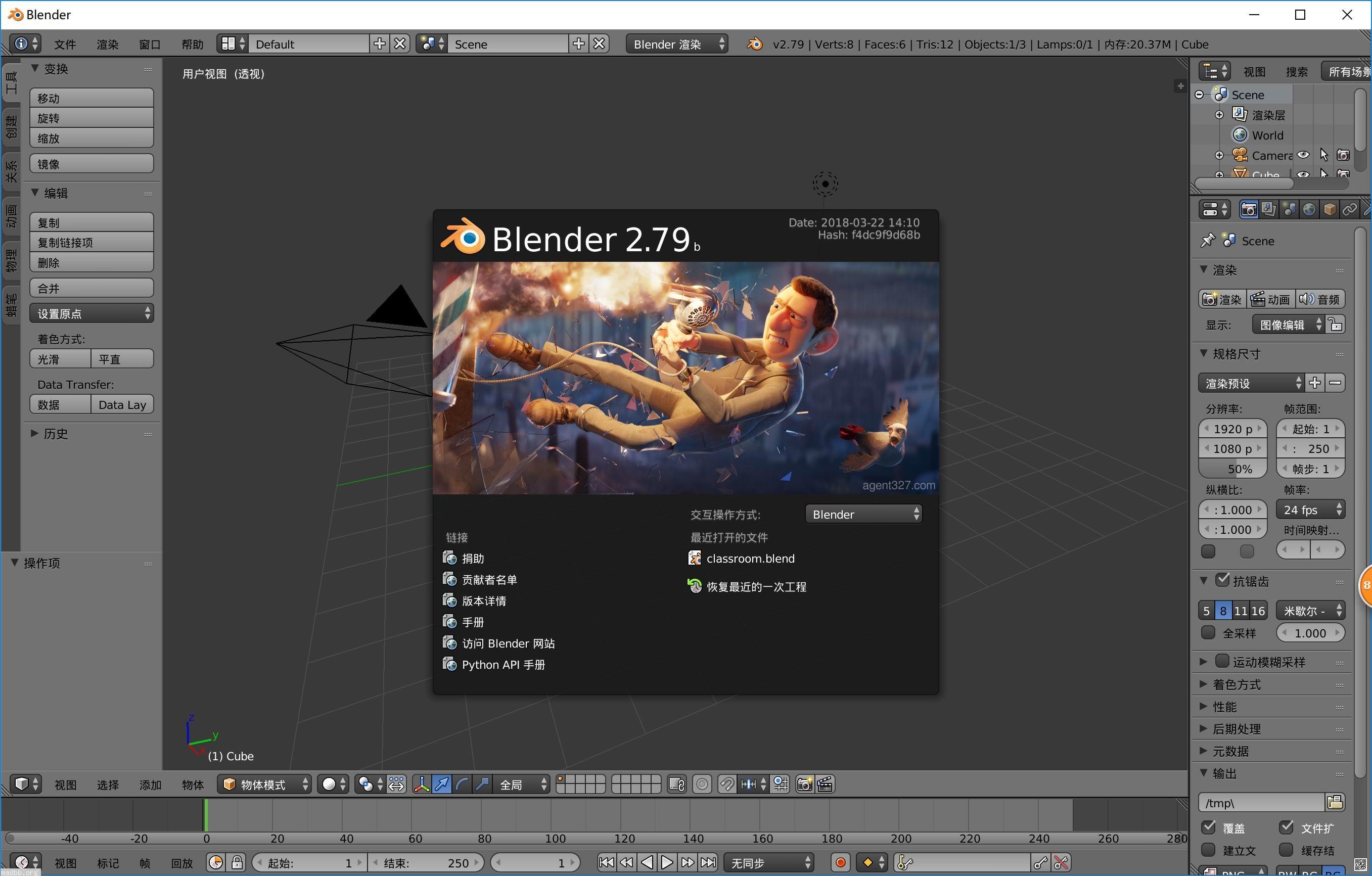The width and height of the screenshot is (1372, 876).
Task: Browse output folder with file icon
Action: coord(1335,803)
